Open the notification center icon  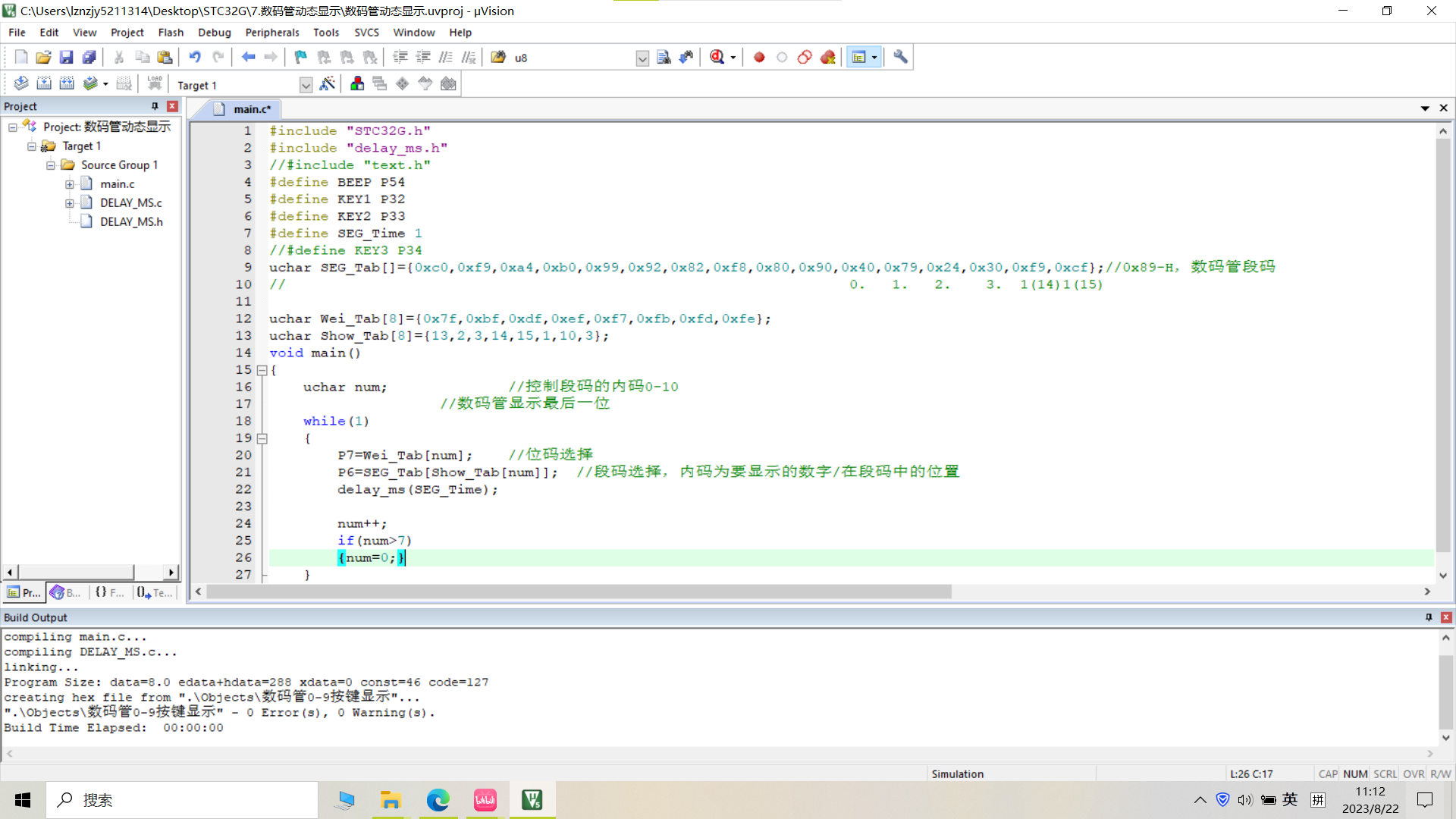(x=1425, y=800)
